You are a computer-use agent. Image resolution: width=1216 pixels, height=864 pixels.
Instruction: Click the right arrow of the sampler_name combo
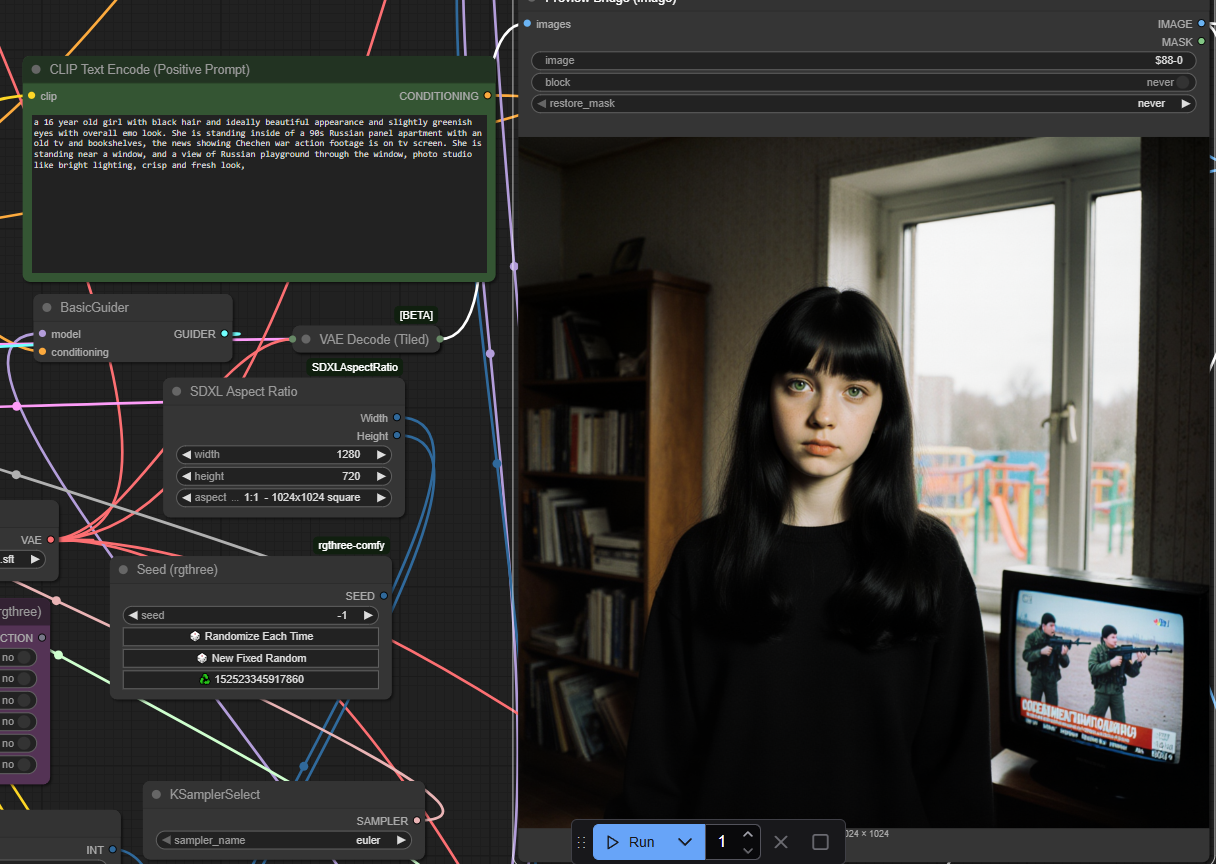[x=401, y=840]
